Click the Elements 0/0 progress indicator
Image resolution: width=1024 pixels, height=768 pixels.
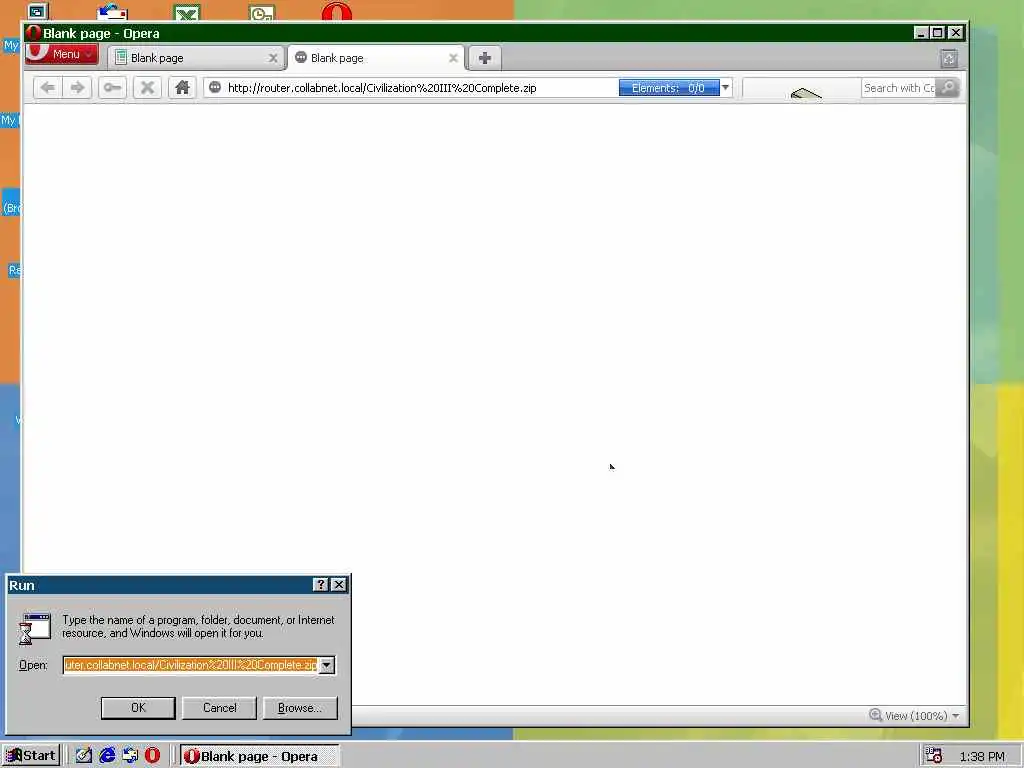pyautogui.click(x=669, y=88)
